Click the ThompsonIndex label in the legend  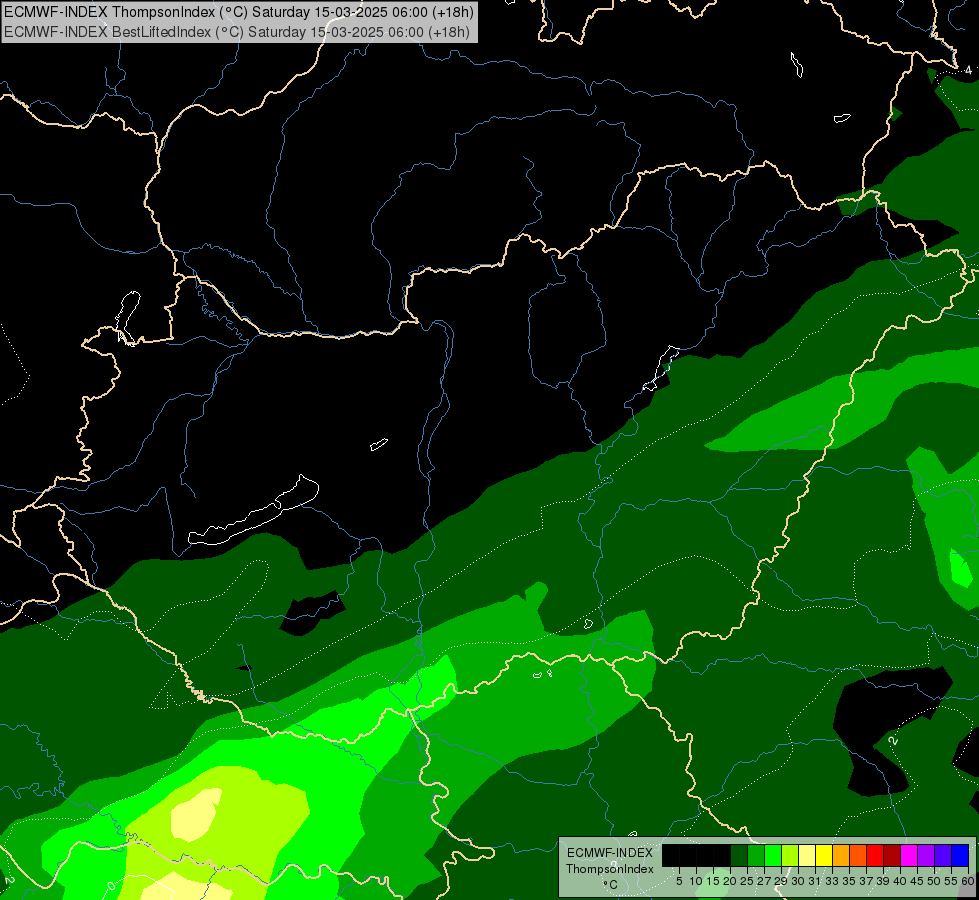(610, 869)
